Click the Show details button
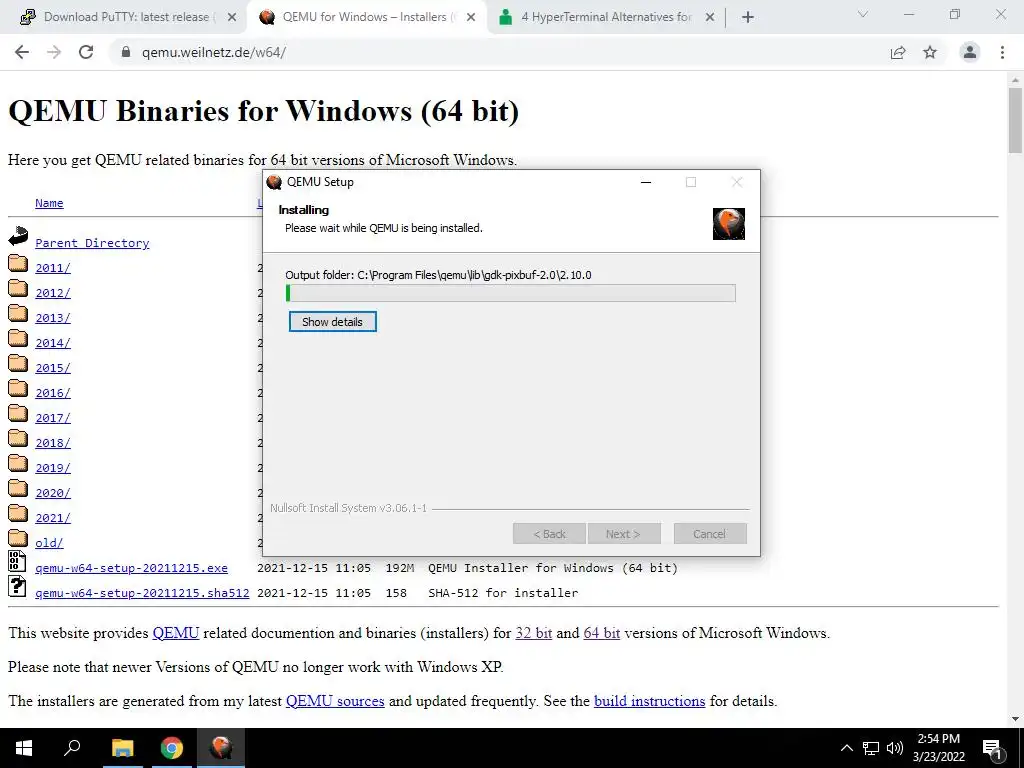1024x768 pixels. click(x=332, y=321)
